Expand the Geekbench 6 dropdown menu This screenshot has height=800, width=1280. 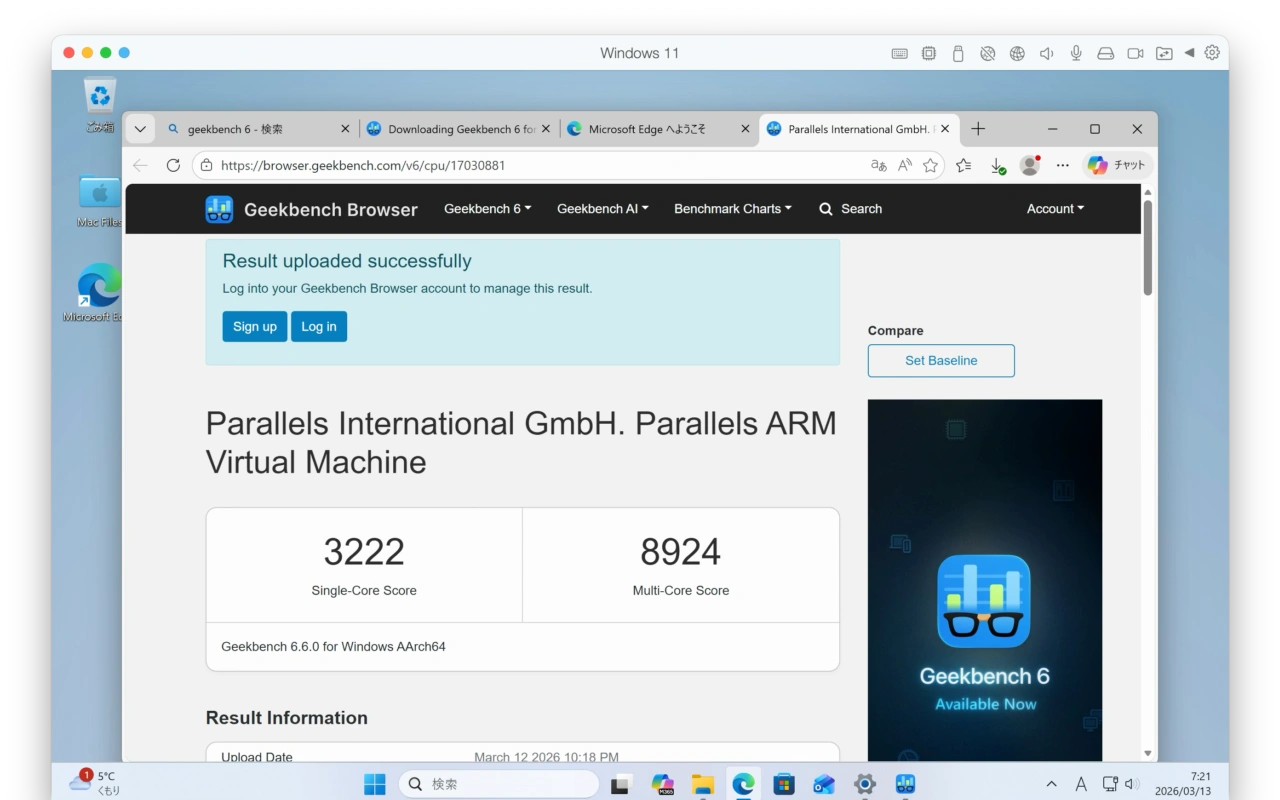[x=487, y=209]
